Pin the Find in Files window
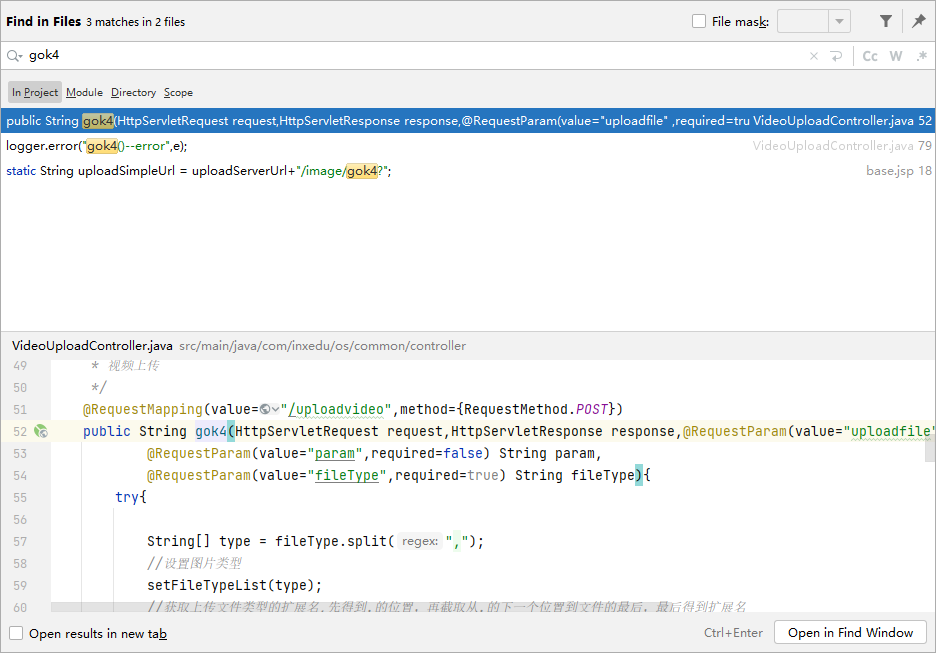Image resolution: width=936 pixels, height=653 pixels. tap(919, 21)
